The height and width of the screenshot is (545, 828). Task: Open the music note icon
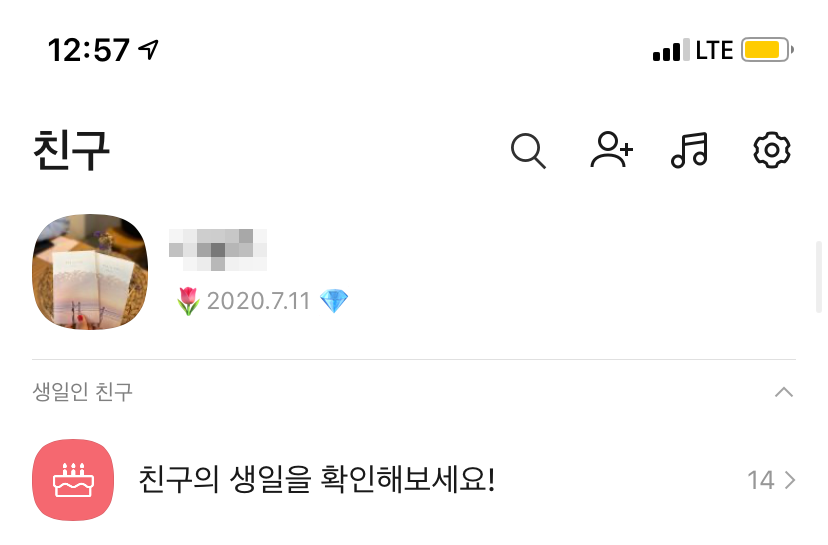(689, 150)
